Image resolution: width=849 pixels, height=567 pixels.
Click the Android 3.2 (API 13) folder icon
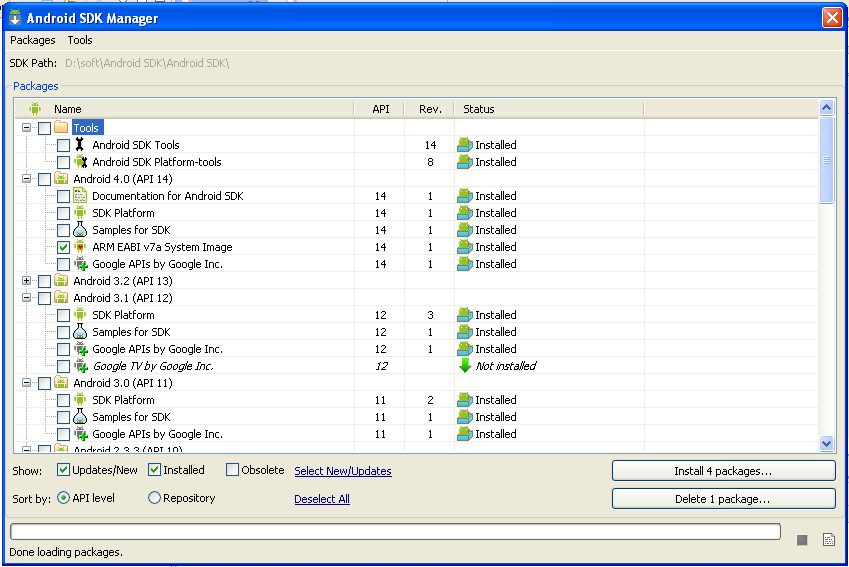[61, 281]
